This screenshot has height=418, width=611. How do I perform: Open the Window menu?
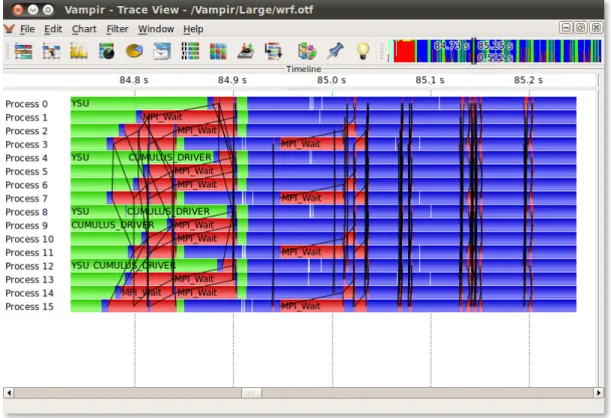coord(156,29)
